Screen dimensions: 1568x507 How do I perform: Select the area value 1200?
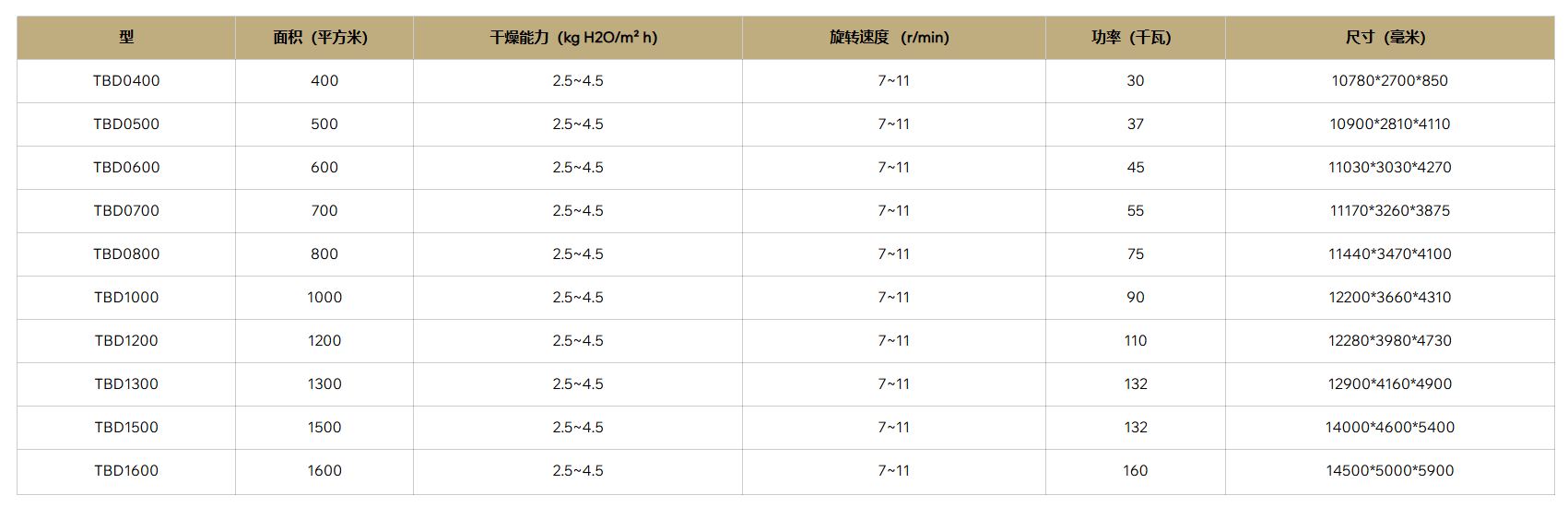324,341
